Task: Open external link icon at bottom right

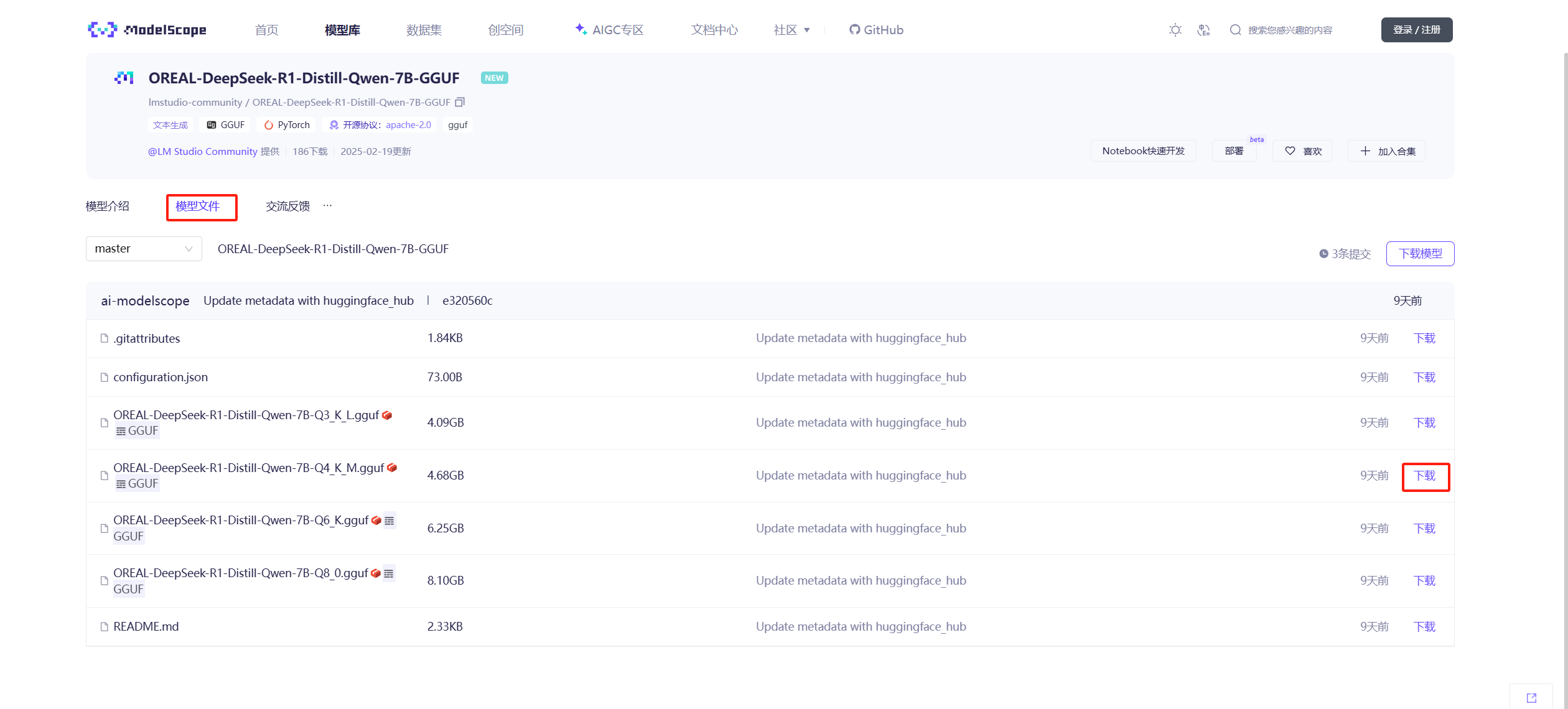Action: pos(1531,698)
